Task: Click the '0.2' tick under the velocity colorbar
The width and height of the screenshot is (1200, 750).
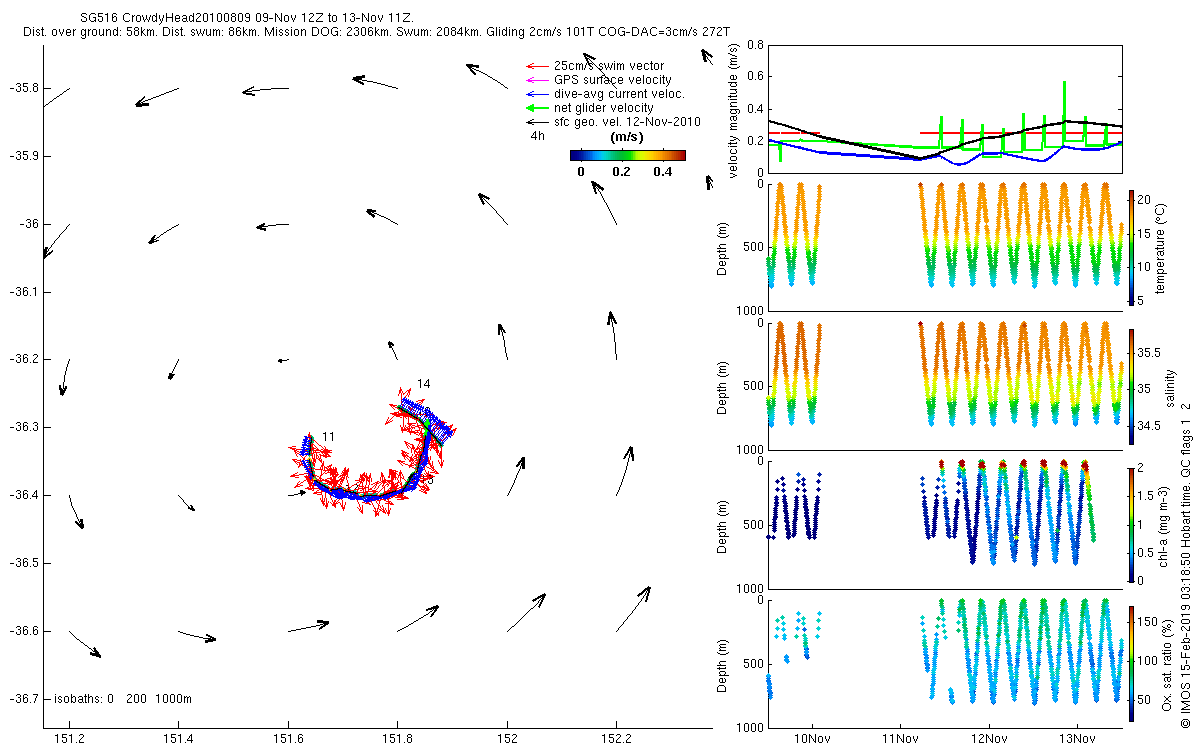Action: point(623,171)
